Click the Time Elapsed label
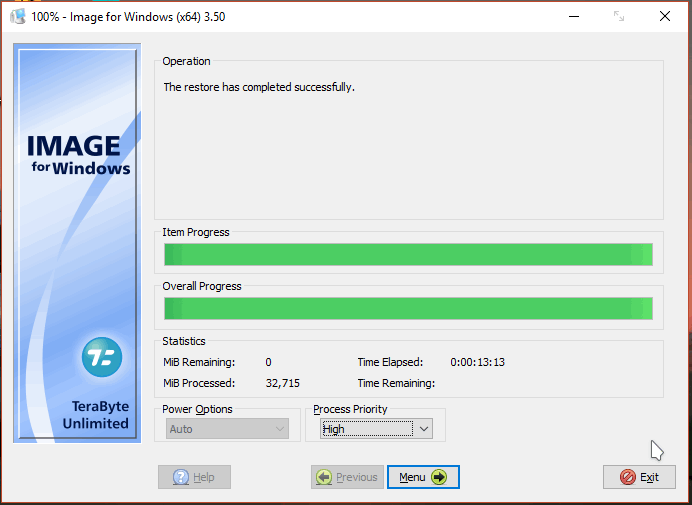This screenshot has height=505, width=692. 390,362
